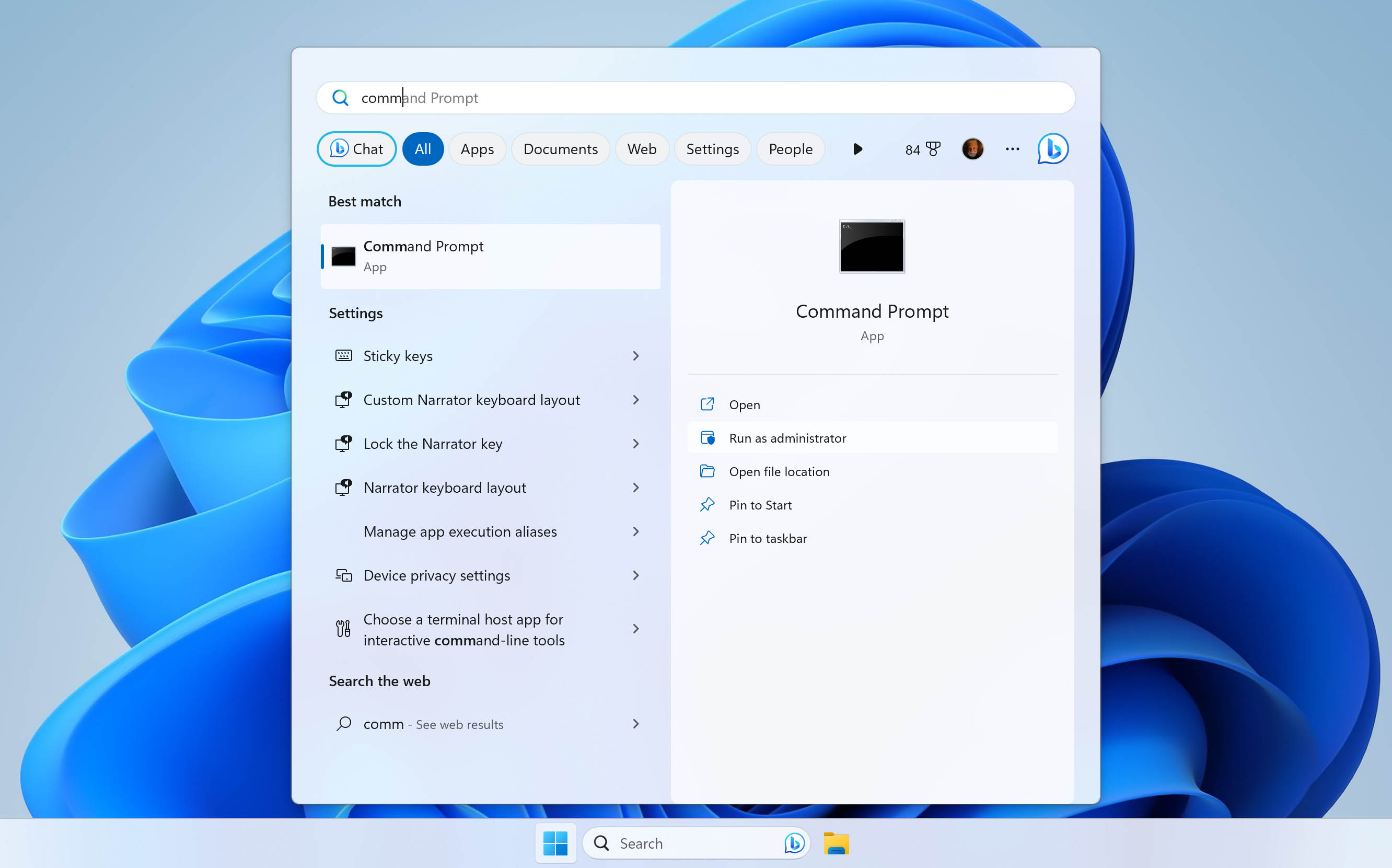
Task: Expand Device privacy settings option
Action: coord(635,575)
